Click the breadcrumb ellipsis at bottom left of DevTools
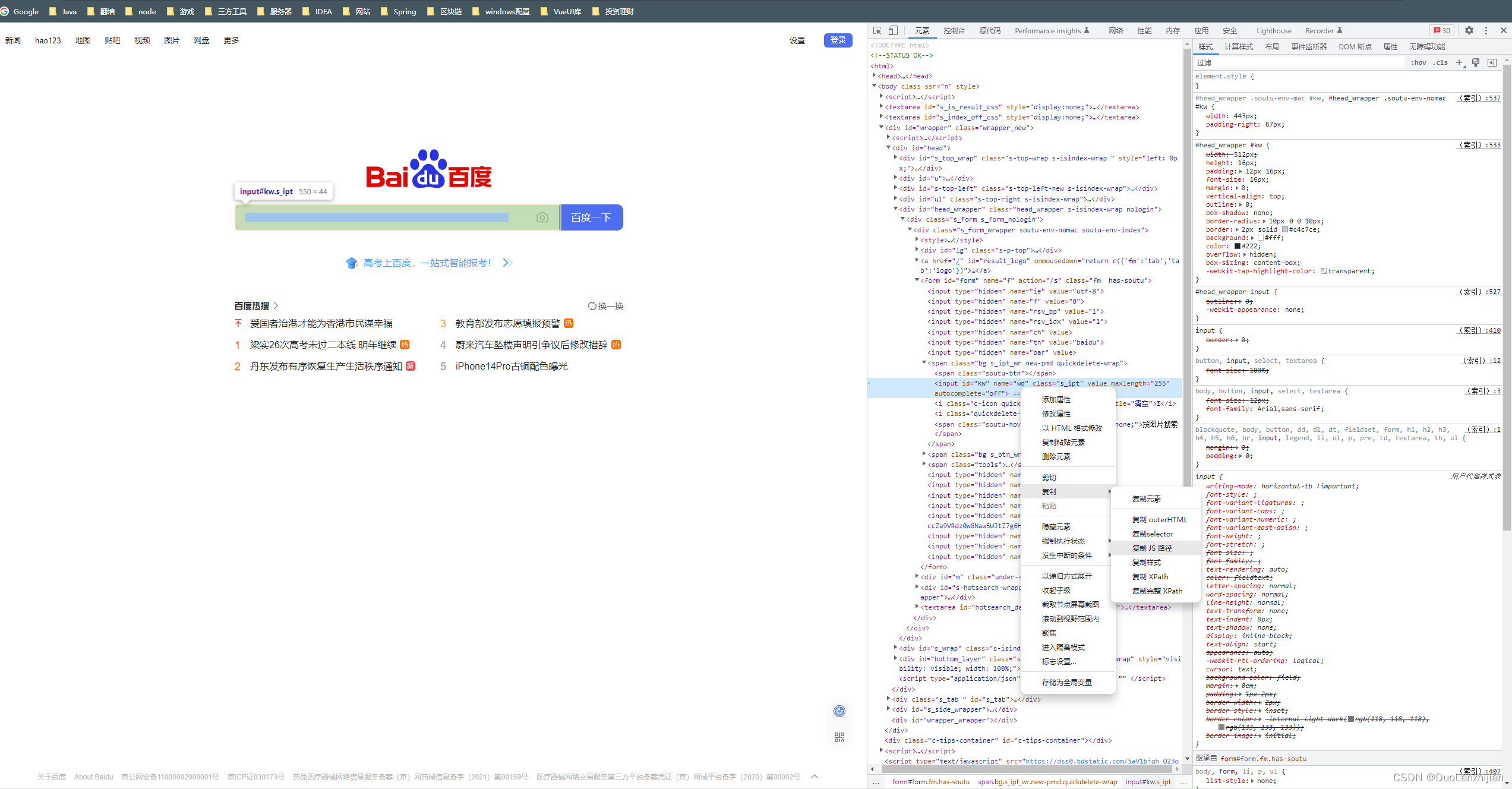 (x=876, y=782)
